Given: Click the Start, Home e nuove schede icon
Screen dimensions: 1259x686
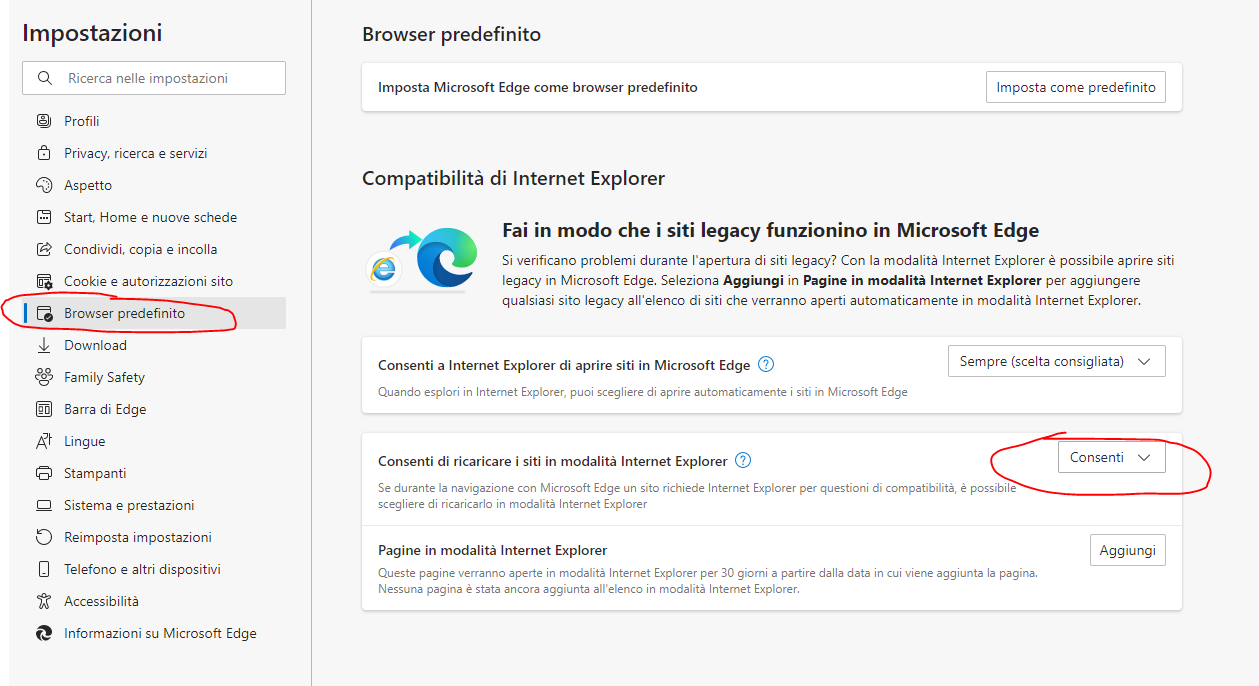Looking at the screenshot, I should pos(44,217).
